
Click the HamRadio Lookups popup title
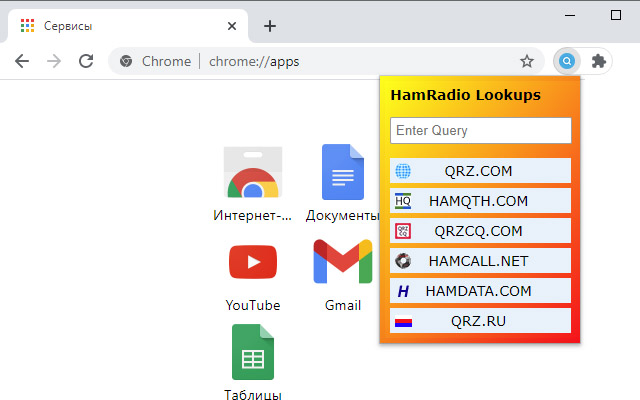pyautogui.click(x=465, y=95)
